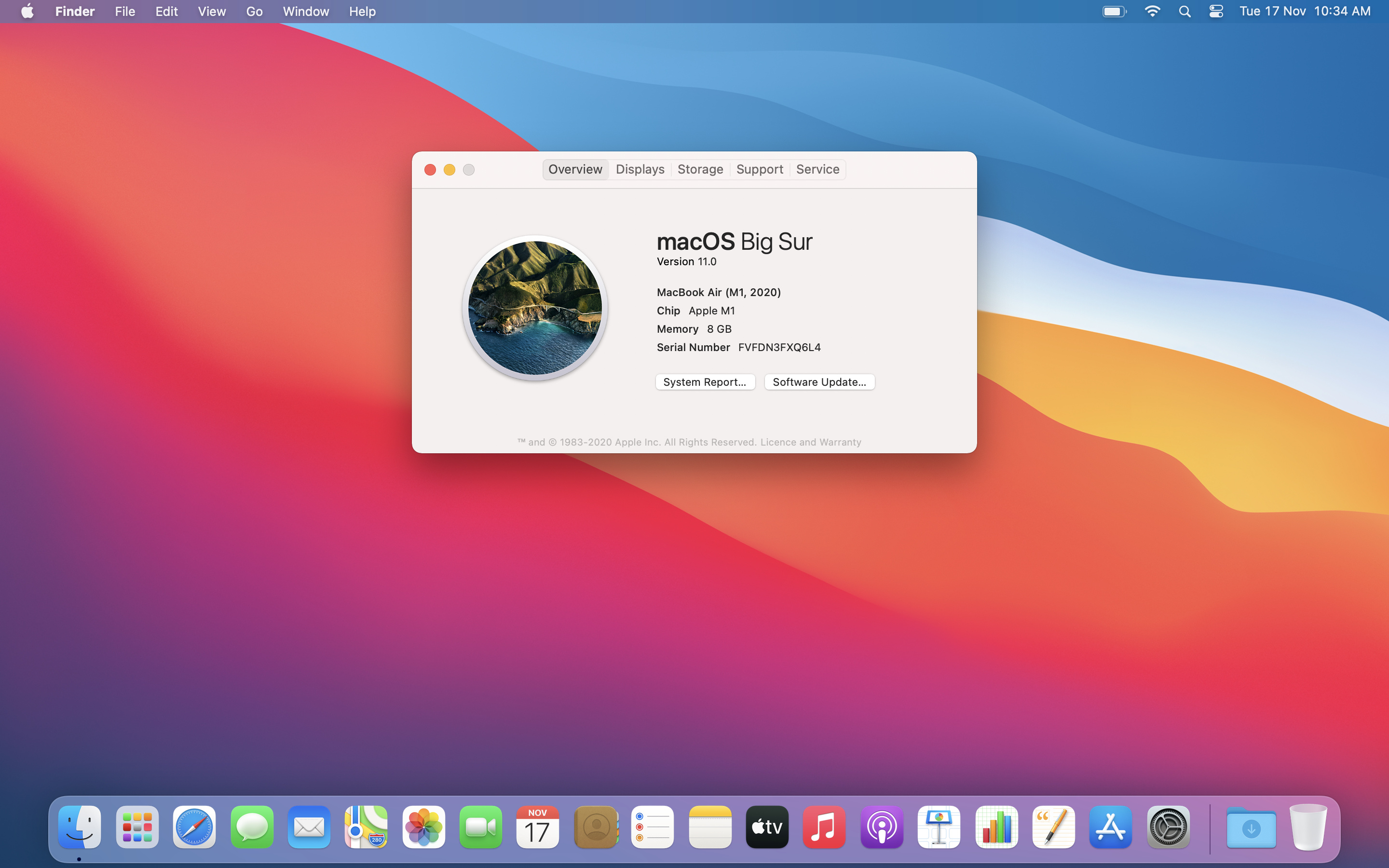Open the Edit menu

click(x=166, y=12)
